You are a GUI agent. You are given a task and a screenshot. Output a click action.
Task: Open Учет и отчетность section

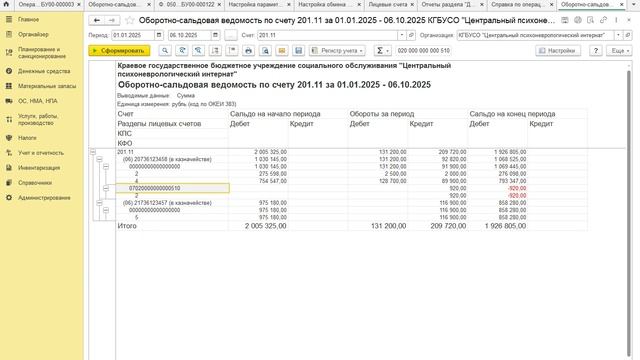click(x=41, y=153)
